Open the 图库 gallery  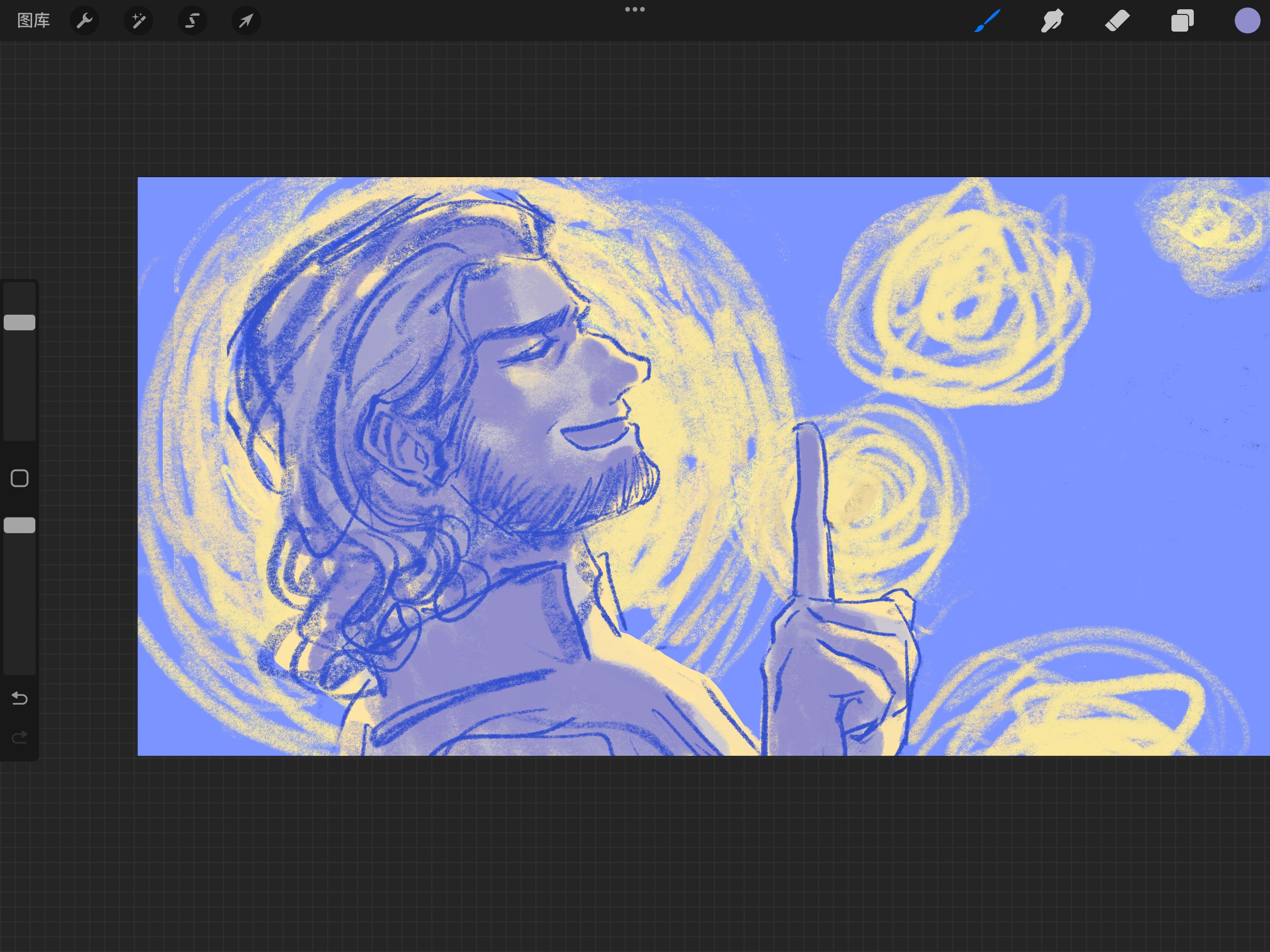click(x=33, y=20)
